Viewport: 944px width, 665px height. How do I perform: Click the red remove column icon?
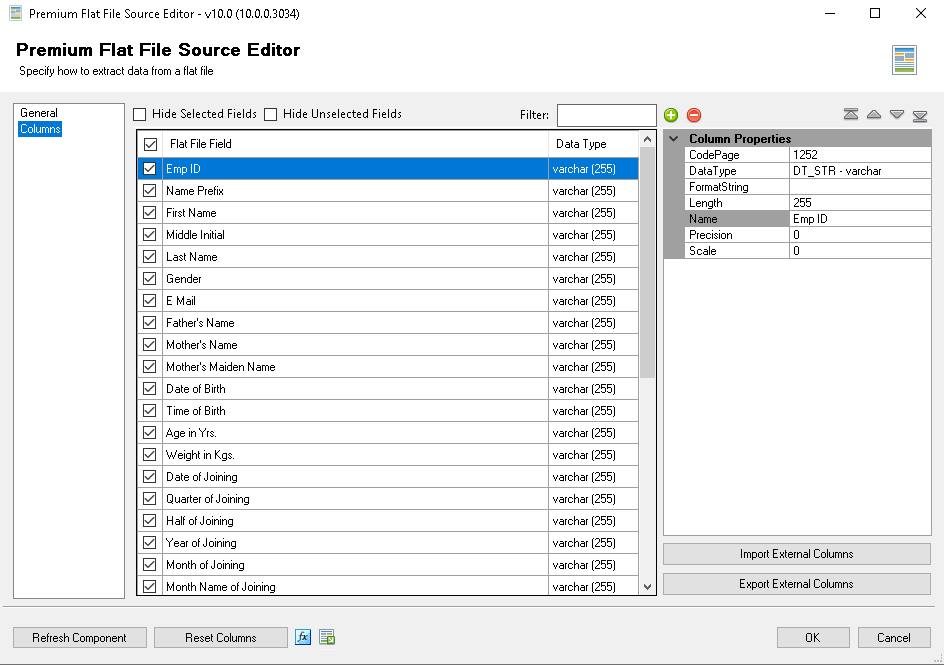(694, 115)
